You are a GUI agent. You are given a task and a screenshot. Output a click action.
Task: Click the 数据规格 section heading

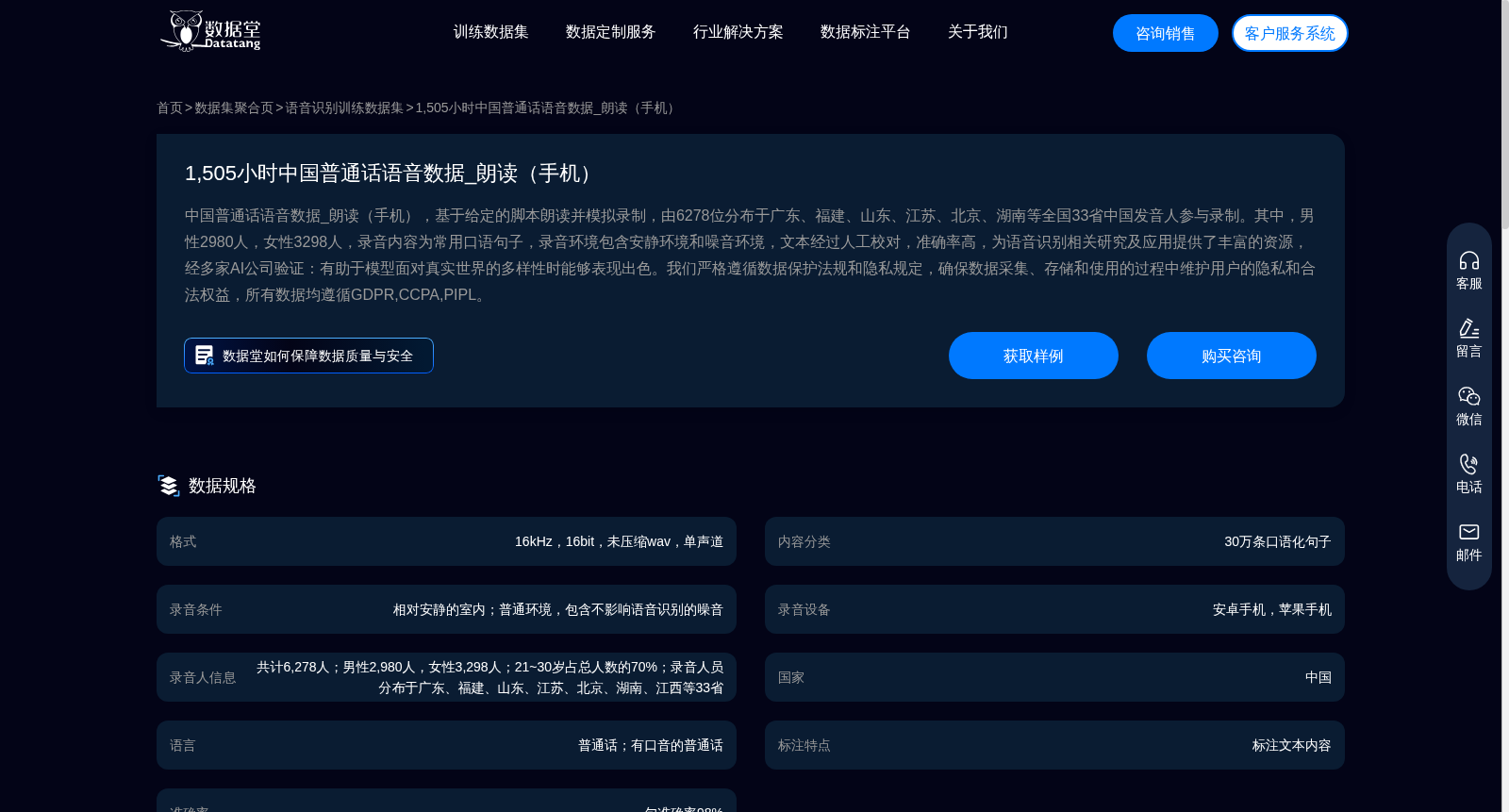coord(222,486)
